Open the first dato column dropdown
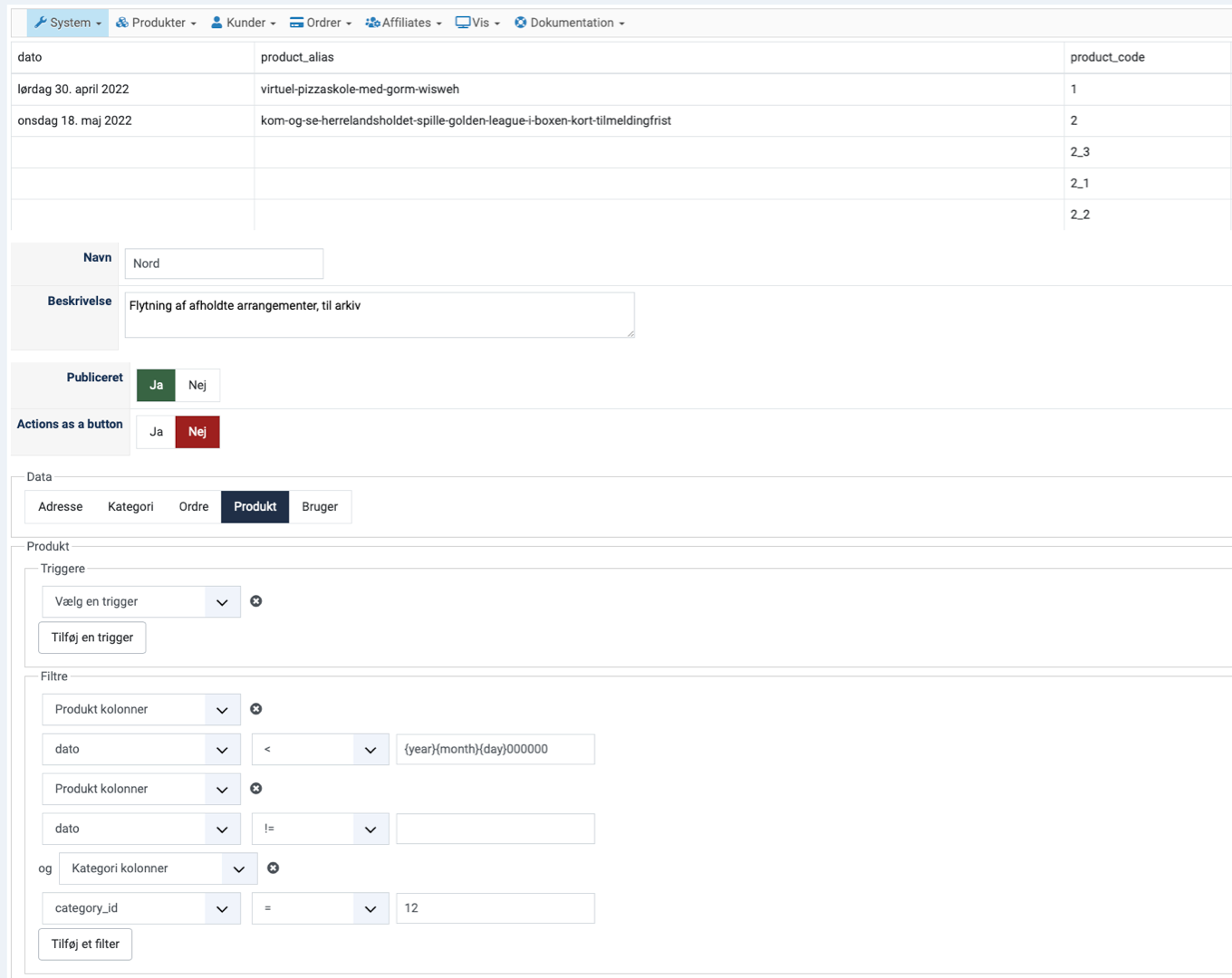This screenshot has height=978, width=1232. coord(141,749)
